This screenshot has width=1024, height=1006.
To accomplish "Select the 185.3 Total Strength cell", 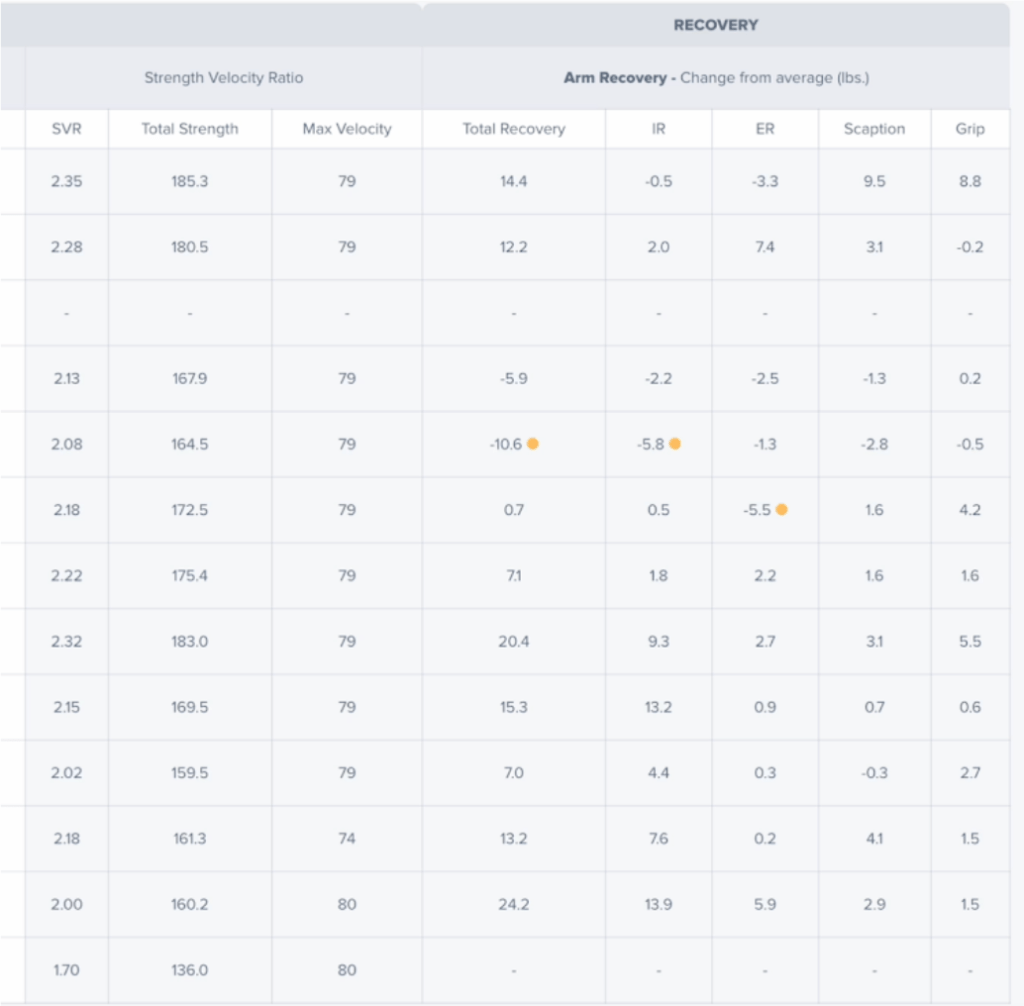I will click(190, 182).
